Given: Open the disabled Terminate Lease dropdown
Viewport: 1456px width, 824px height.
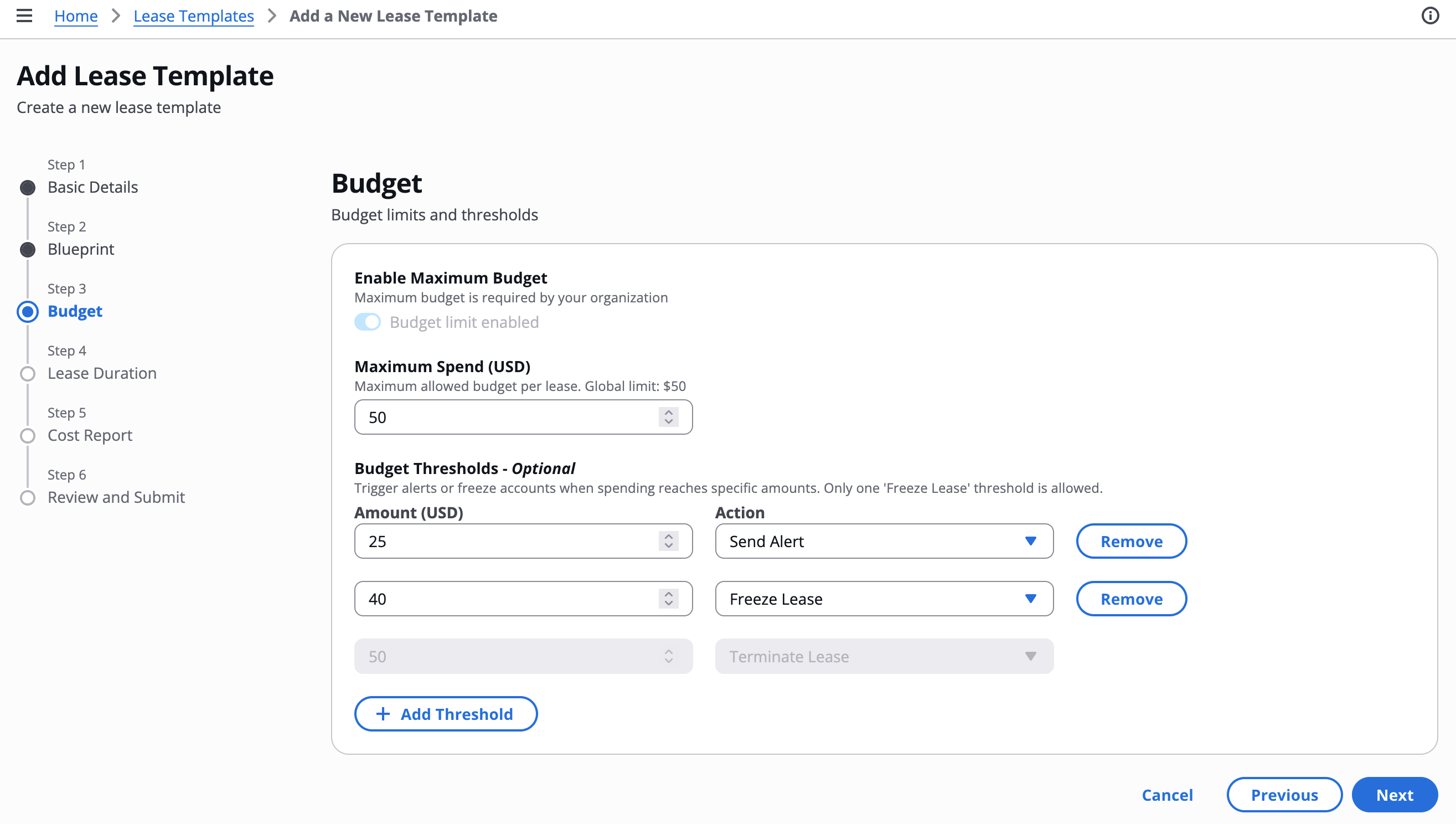Looking at the screenshot, I should pos(884,656).
